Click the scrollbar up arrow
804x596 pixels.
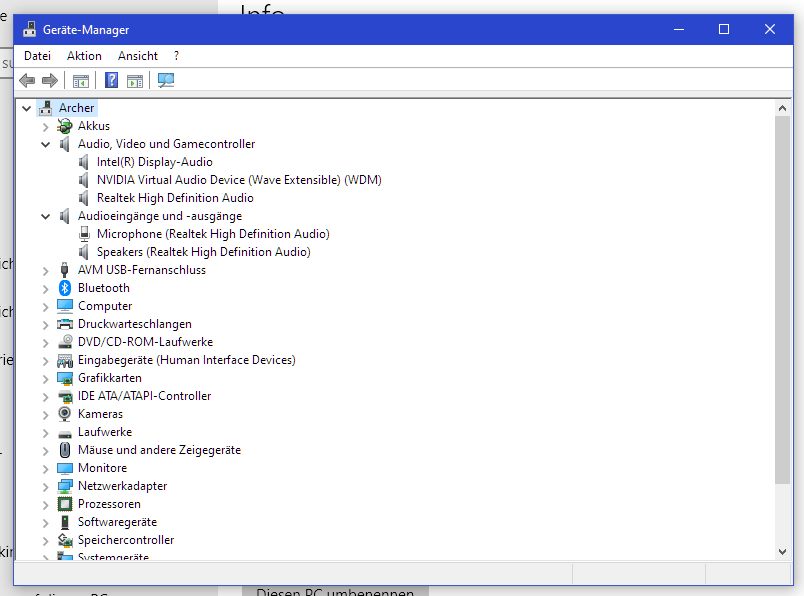point(782,108)
